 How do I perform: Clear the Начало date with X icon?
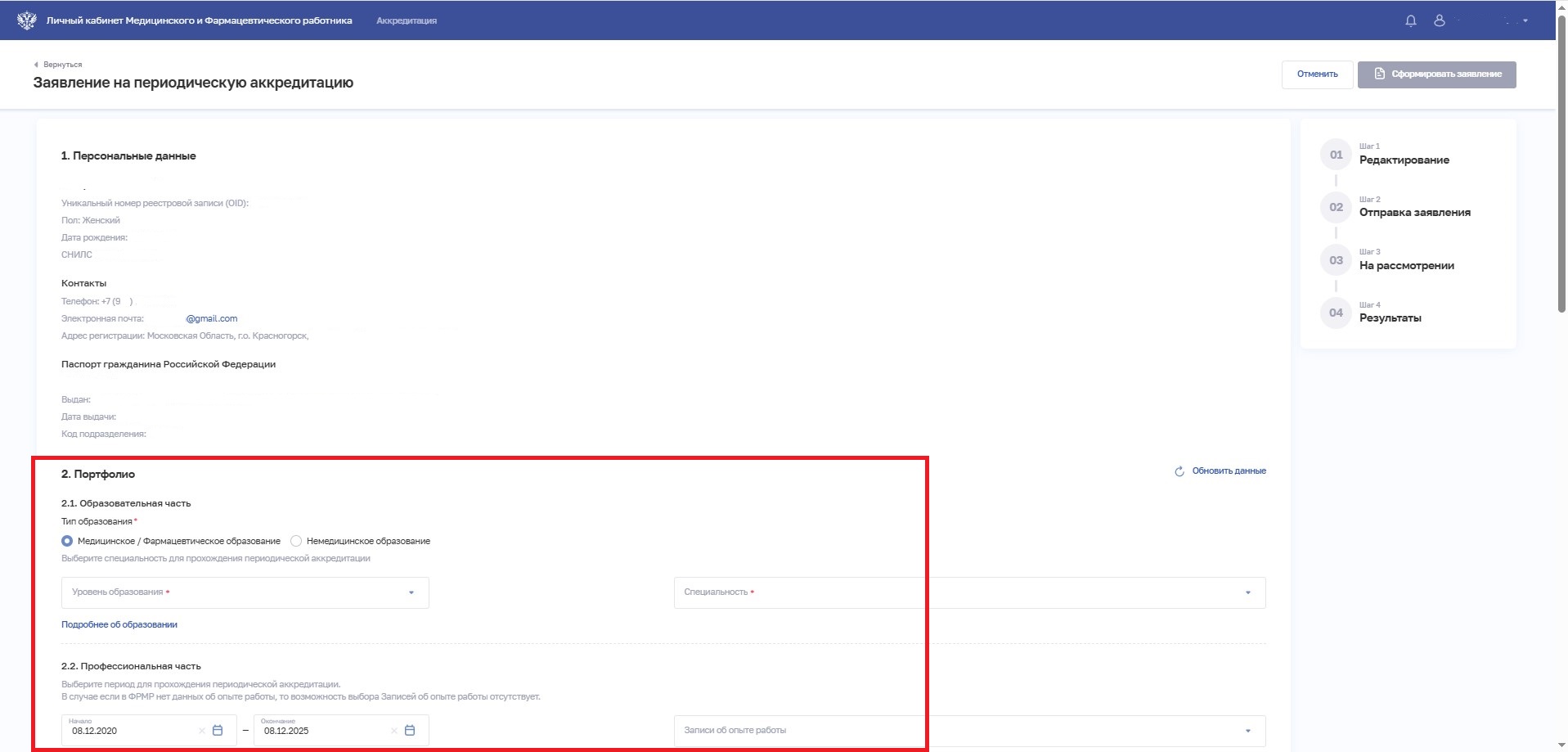click(201, 731)
